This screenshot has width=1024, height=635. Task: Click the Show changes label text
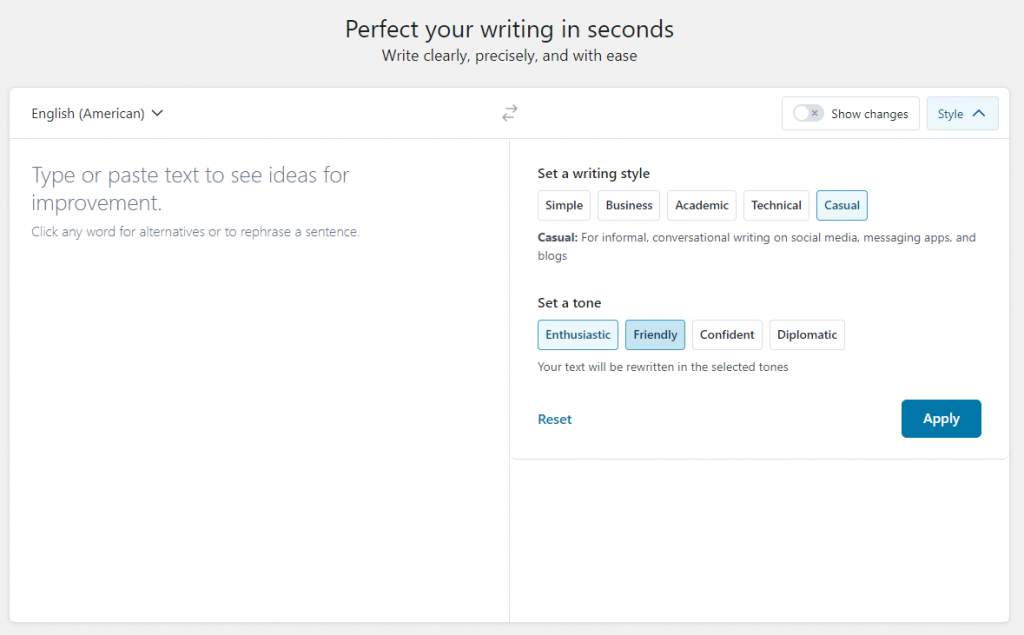click(x=869, y=114)
